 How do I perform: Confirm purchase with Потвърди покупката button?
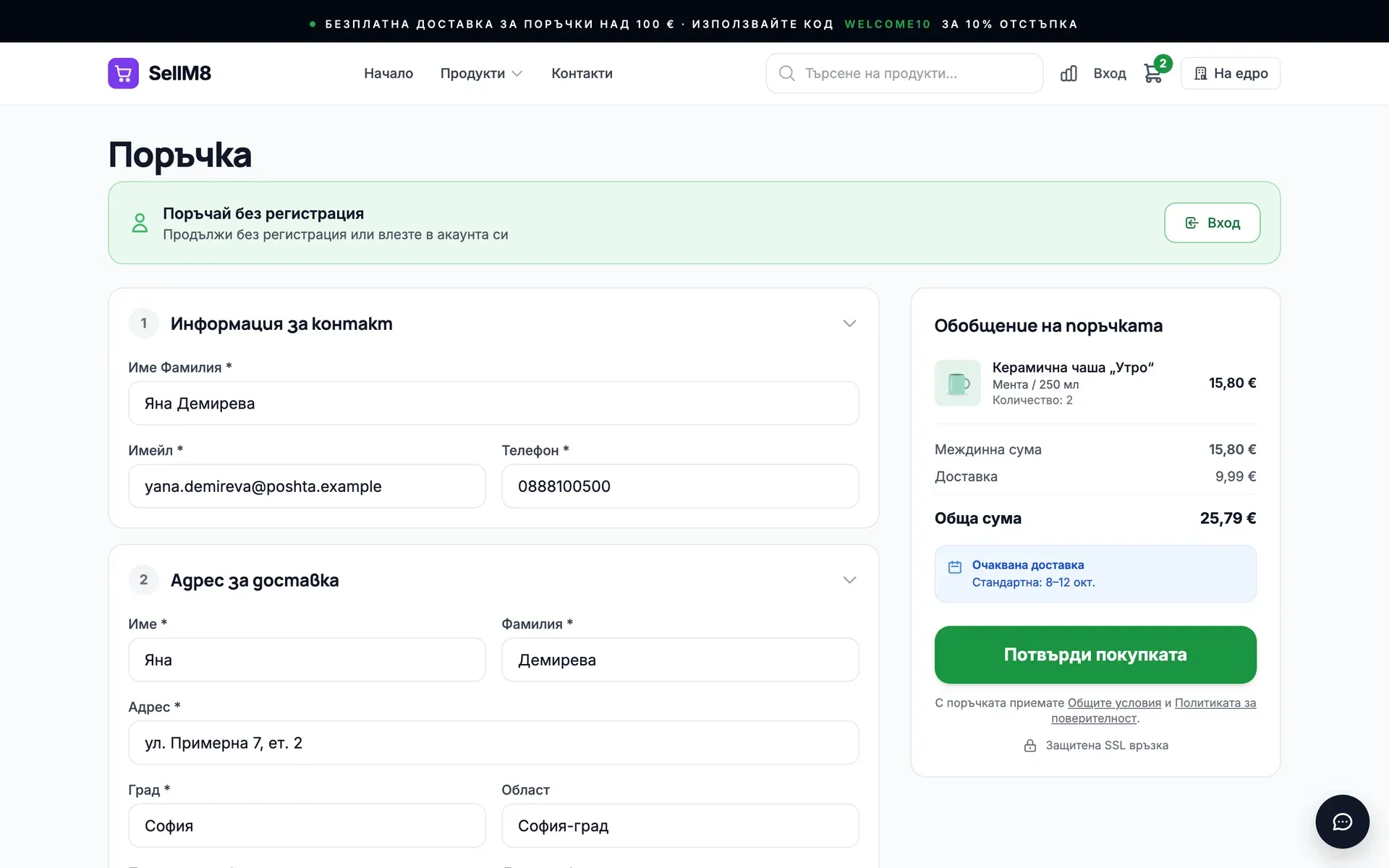coord(1095,655)
